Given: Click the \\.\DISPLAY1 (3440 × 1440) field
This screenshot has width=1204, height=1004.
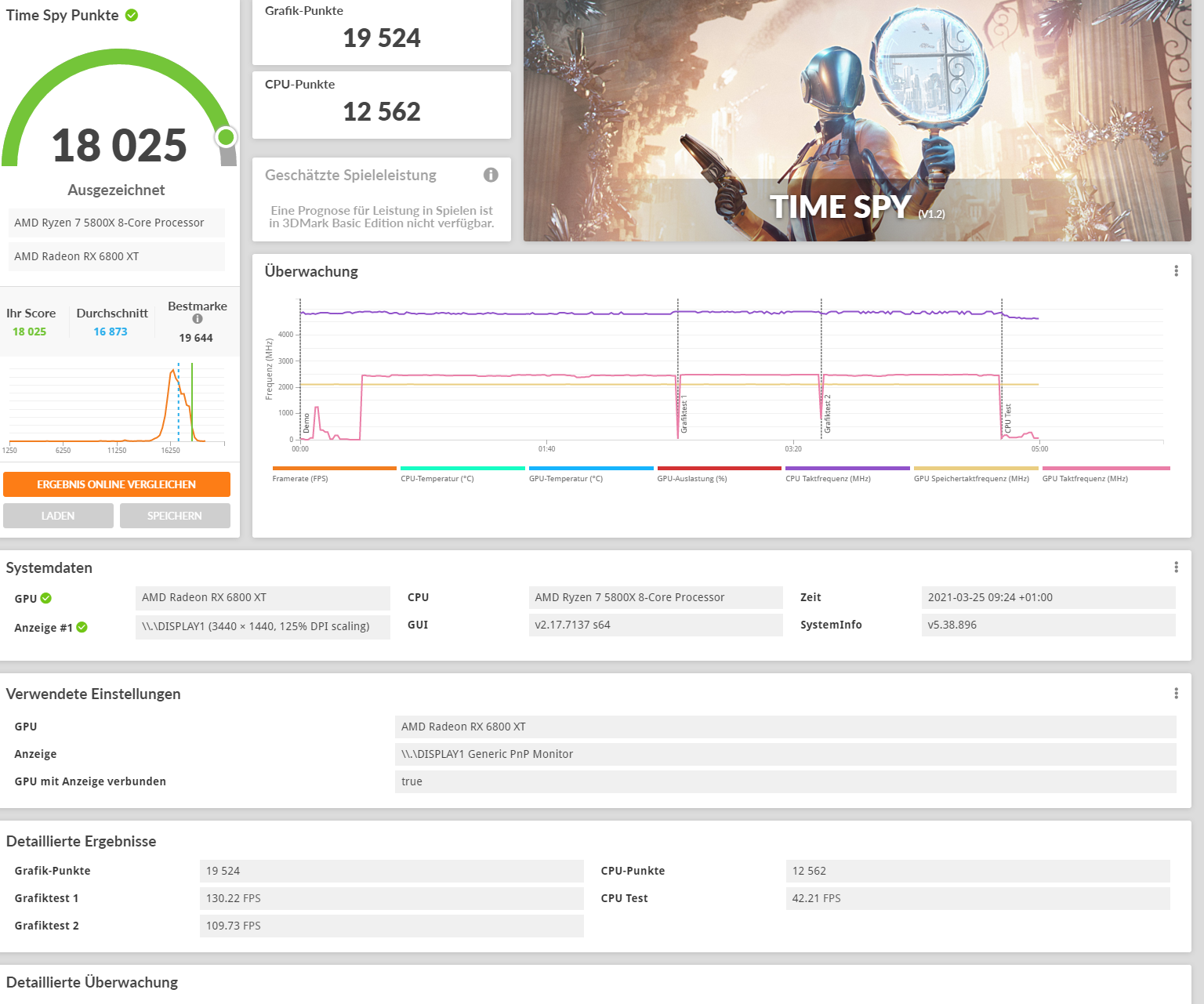Looking at the screenshot, I should 263,626.
